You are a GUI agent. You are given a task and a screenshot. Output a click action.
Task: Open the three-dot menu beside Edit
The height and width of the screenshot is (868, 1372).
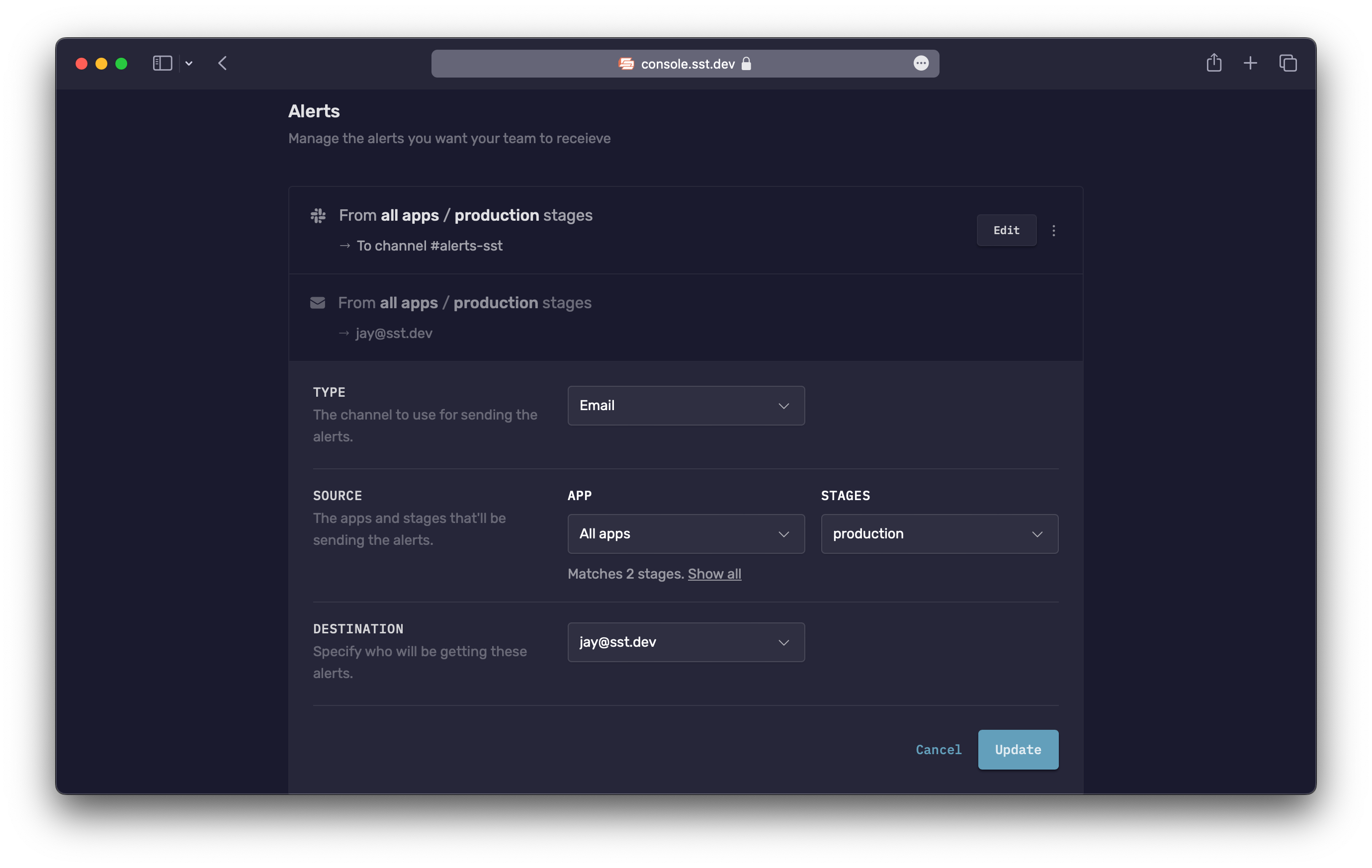(1053, 230)
